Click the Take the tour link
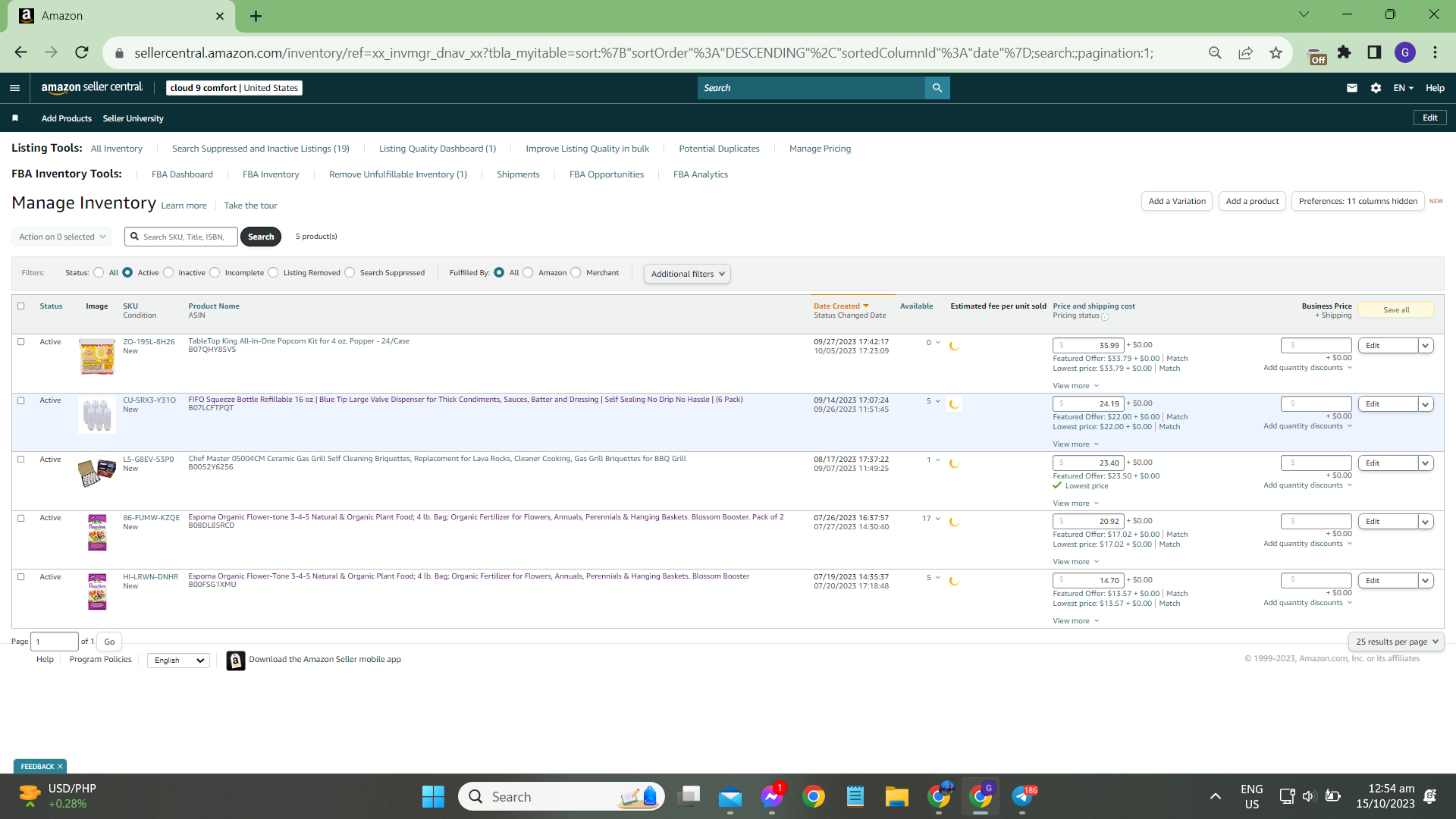 pyautogui.click(x=250, y=206)
